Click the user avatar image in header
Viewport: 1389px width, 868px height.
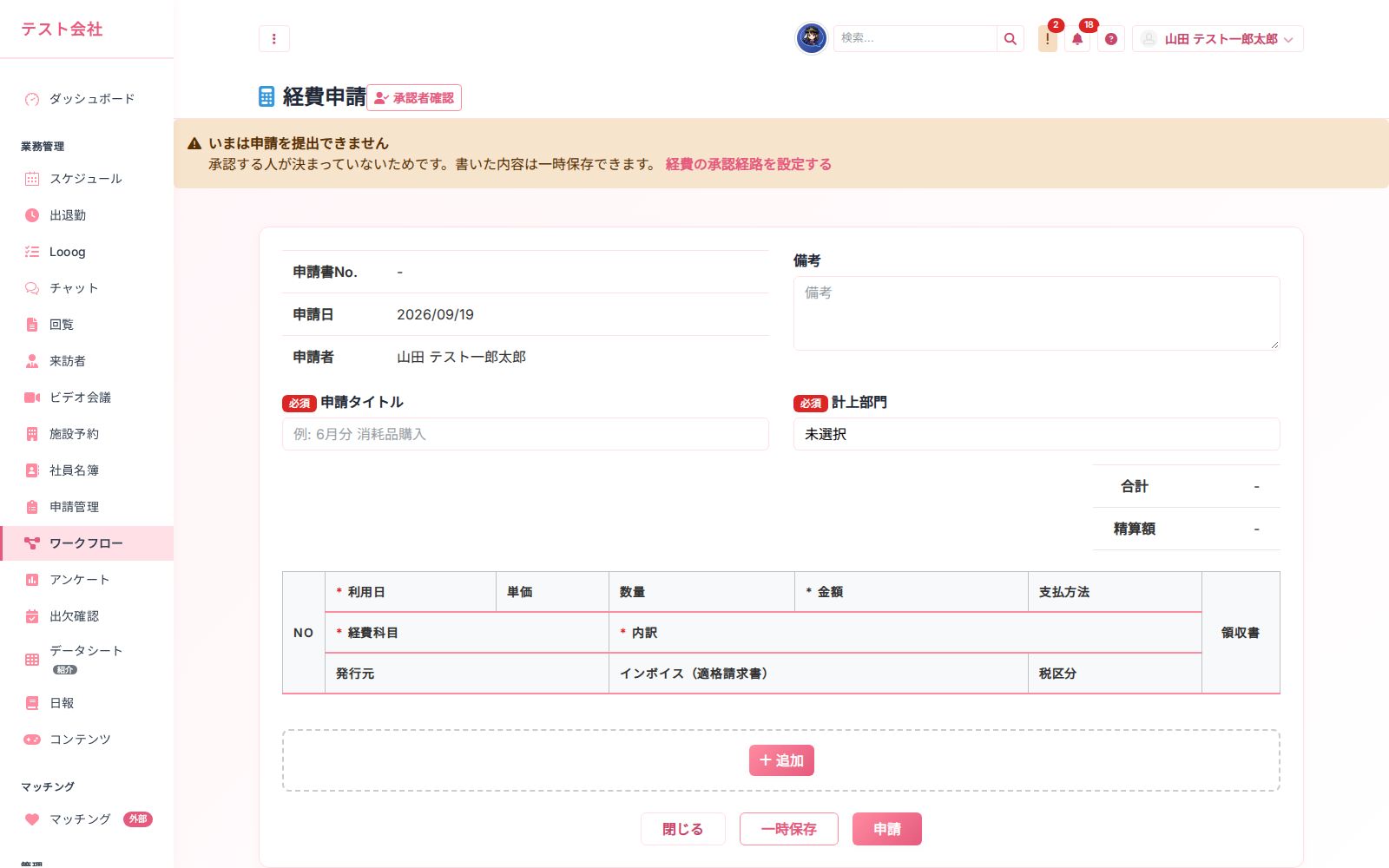coord(812,38)
